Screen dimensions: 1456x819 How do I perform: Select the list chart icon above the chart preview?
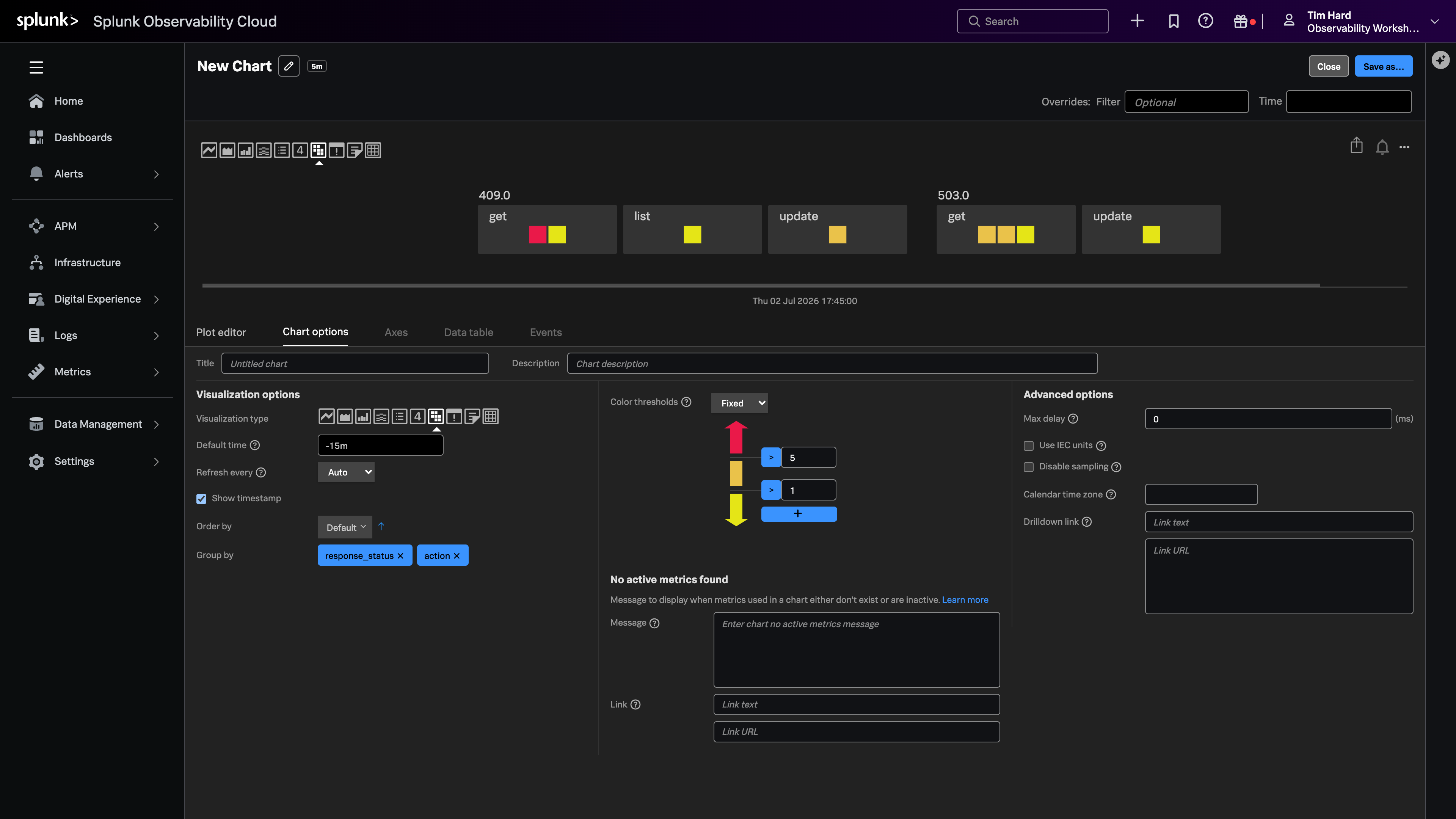282,150
